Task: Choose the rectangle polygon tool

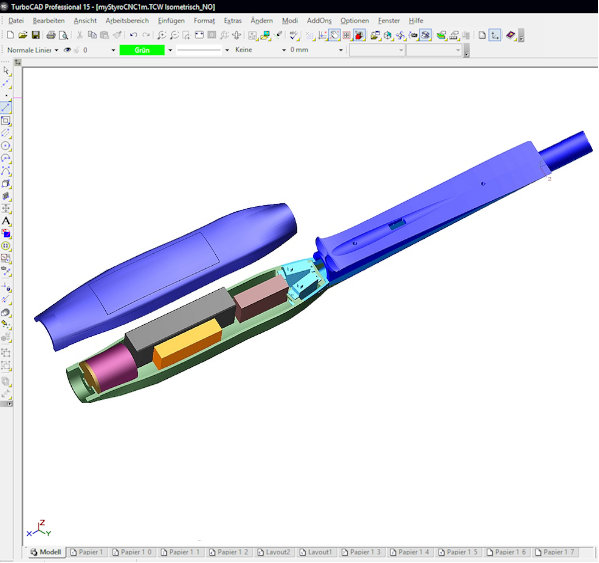Action: [x=6, y=121]
